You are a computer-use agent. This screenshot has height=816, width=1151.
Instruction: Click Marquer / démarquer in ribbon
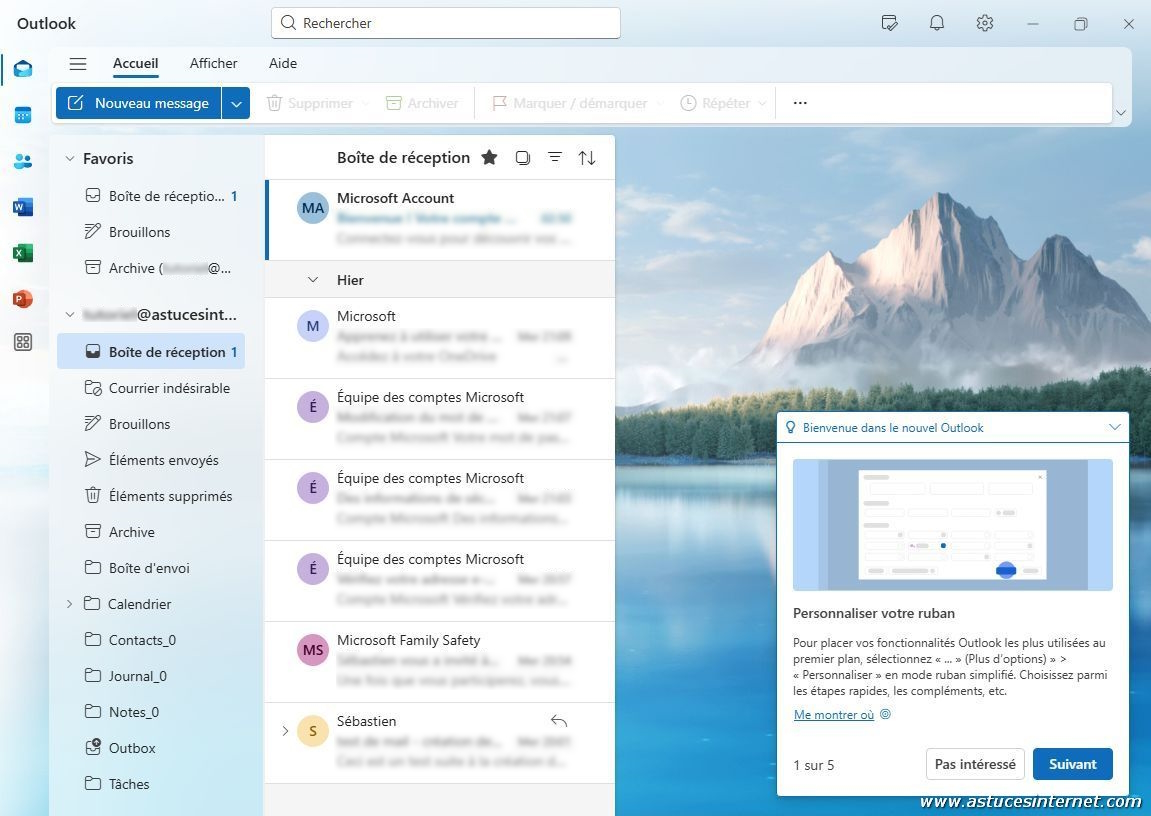[x=569, y=103]
